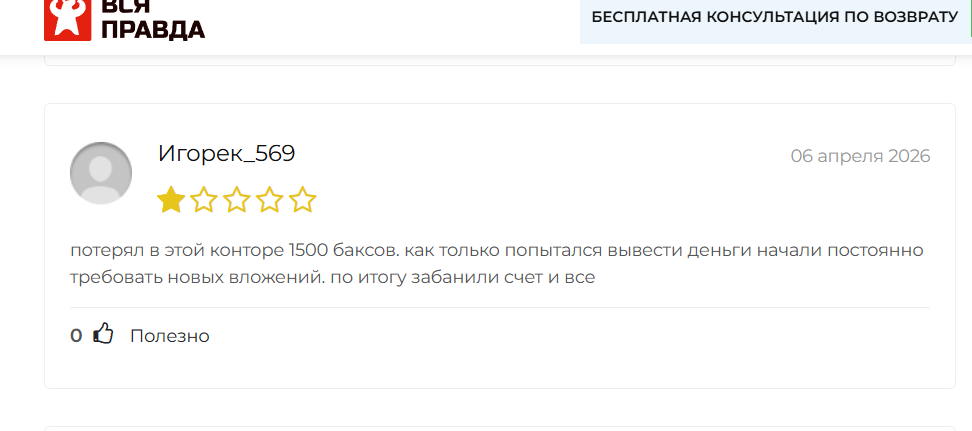The height and width of the screenshot is (431, 972).
Task: Open the free refund consultation button
Action: point(775,17)
